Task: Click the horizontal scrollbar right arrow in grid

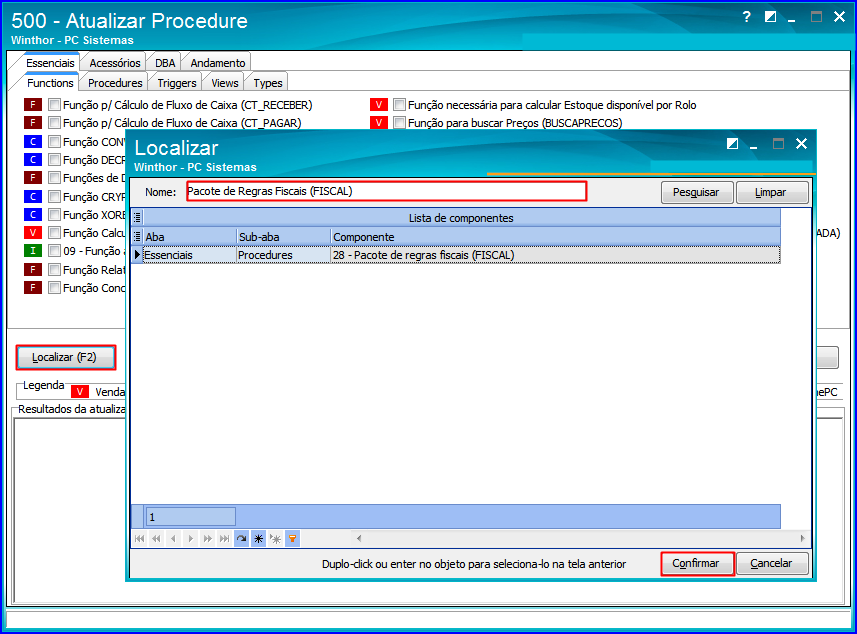Action: coord(802,539)
